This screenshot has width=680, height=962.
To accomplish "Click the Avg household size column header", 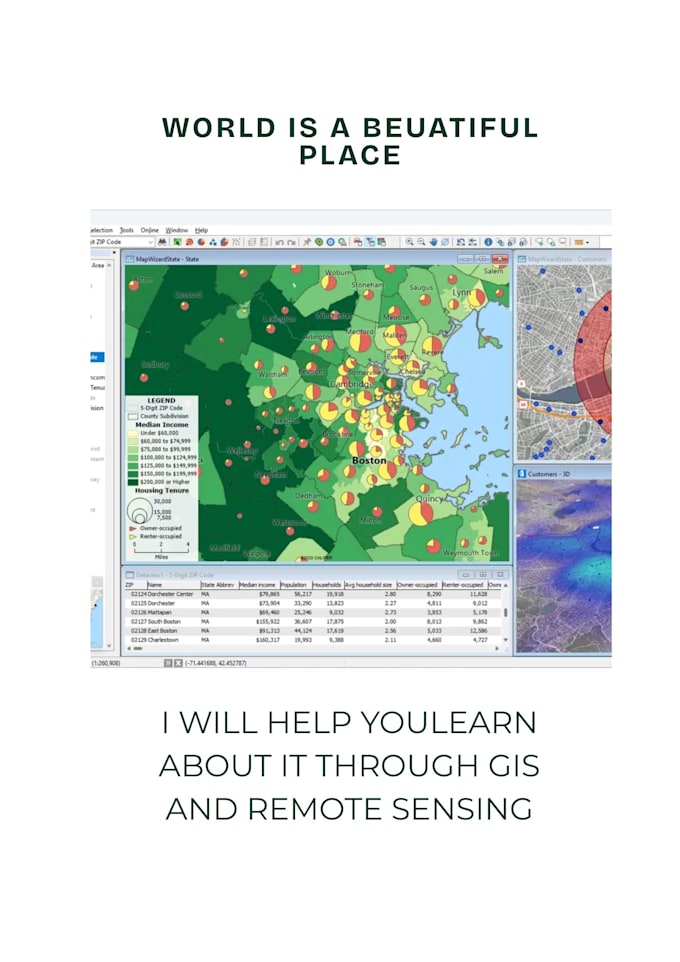I will pos(368,585).
